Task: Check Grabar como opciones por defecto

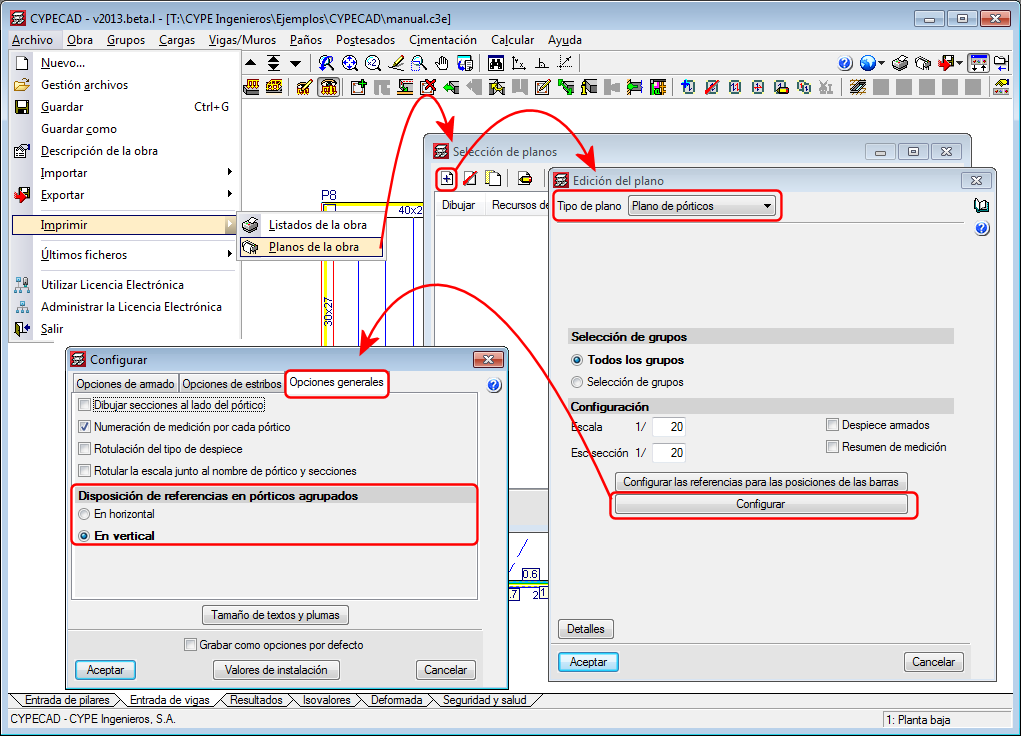Action: [x=190, y=645]
